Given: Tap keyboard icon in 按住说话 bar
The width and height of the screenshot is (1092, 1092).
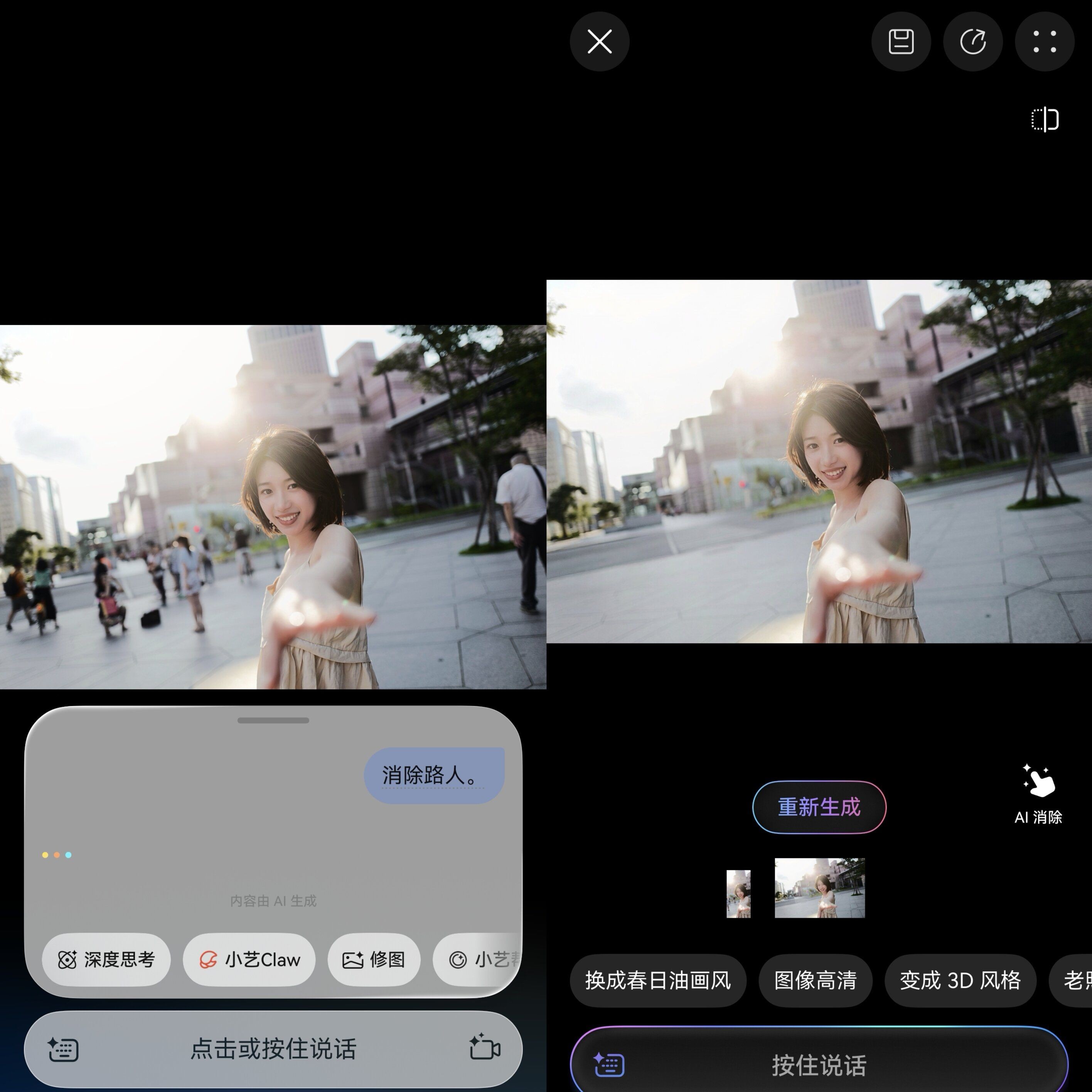Looking at the screenshot, I should [x=609, y=1065].
